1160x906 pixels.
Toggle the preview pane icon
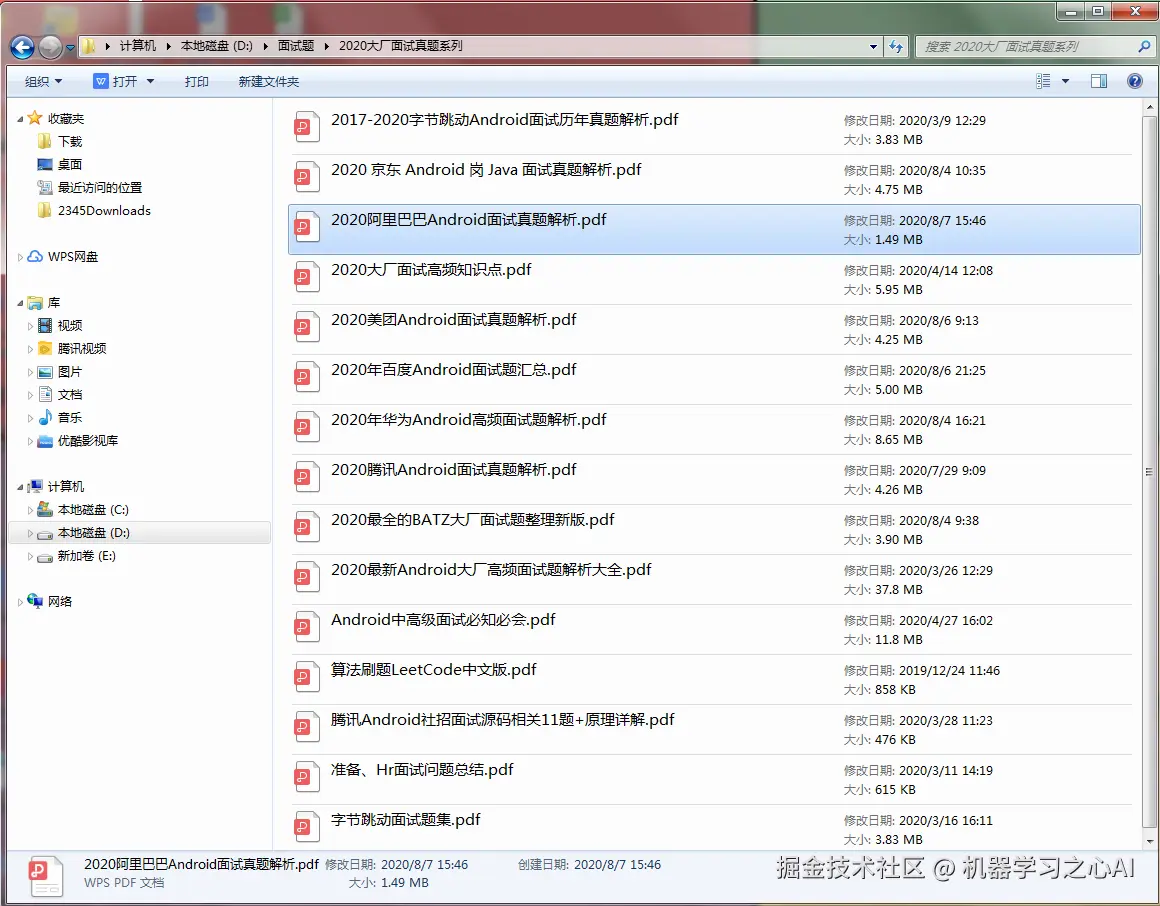1099,81
